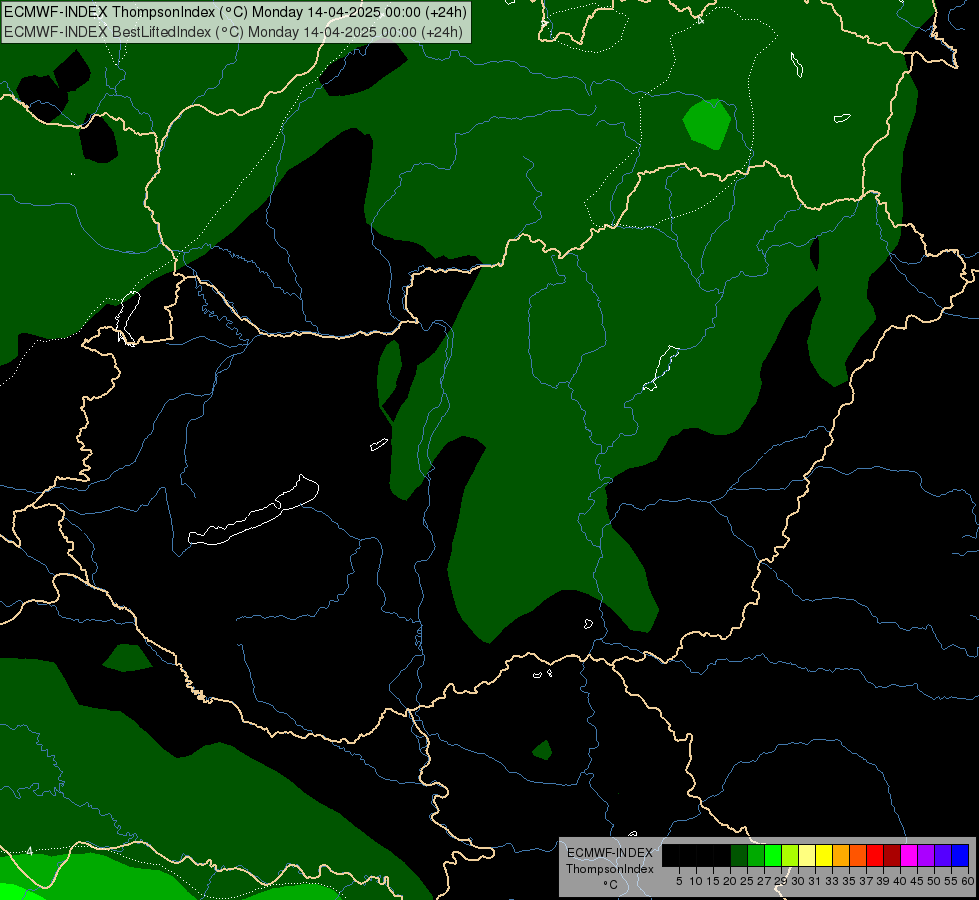This screenshot has height=900, width=979.
Task: Click the ThompsonIndex label in the legend
Action: [x=609, y=869]
